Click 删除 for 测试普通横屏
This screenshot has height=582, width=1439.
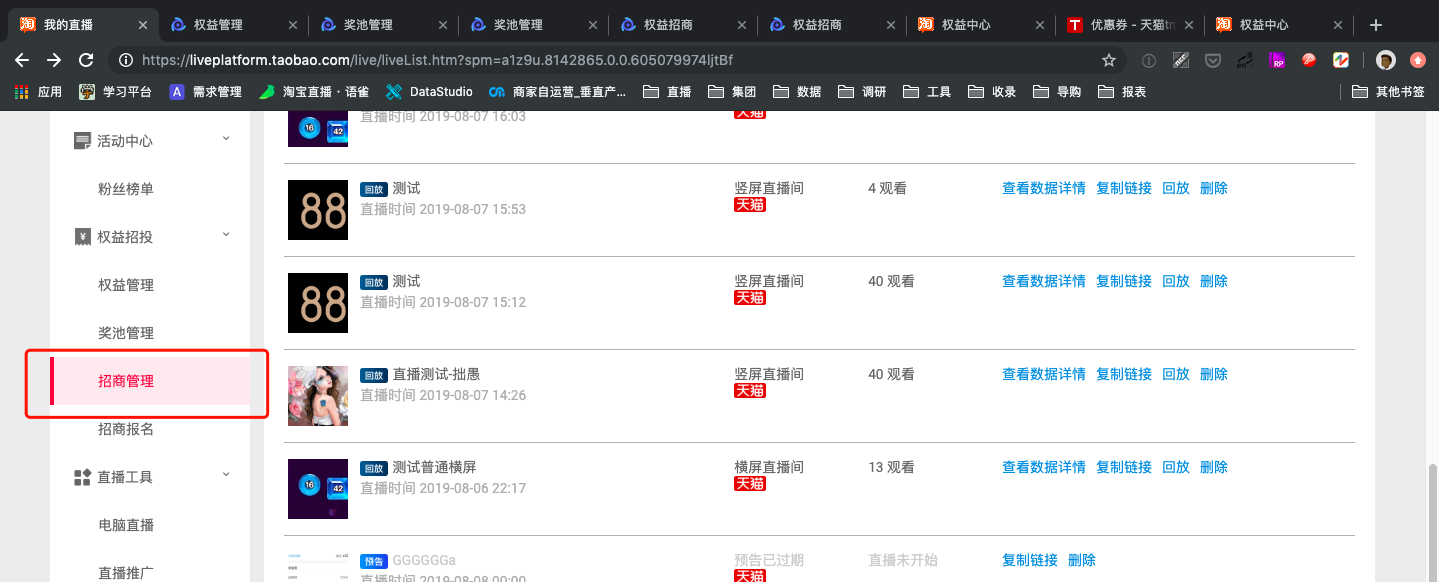coord(1214,467)
